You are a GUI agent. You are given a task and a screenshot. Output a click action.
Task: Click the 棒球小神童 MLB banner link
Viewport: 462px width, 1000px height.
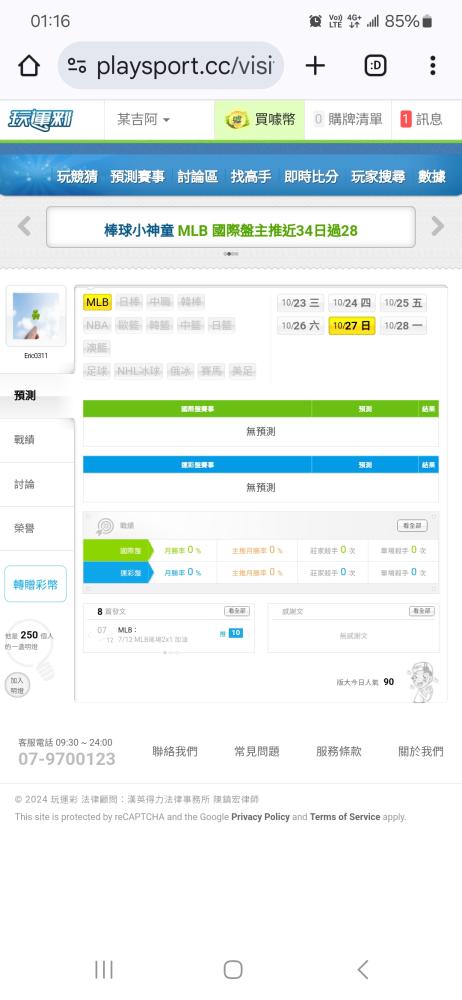click(231, 230)
